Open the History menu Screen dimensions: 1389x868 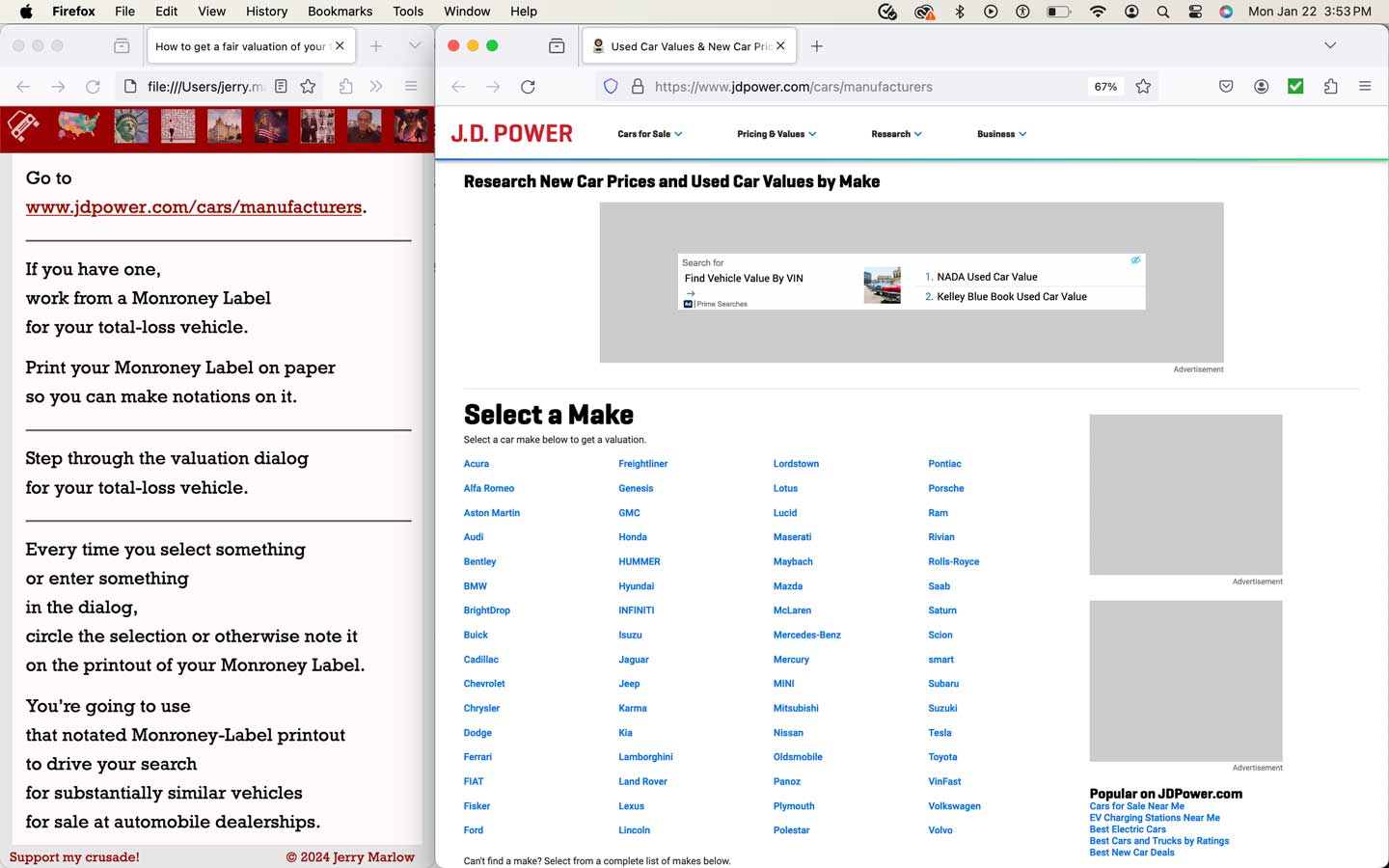(266, 12)
